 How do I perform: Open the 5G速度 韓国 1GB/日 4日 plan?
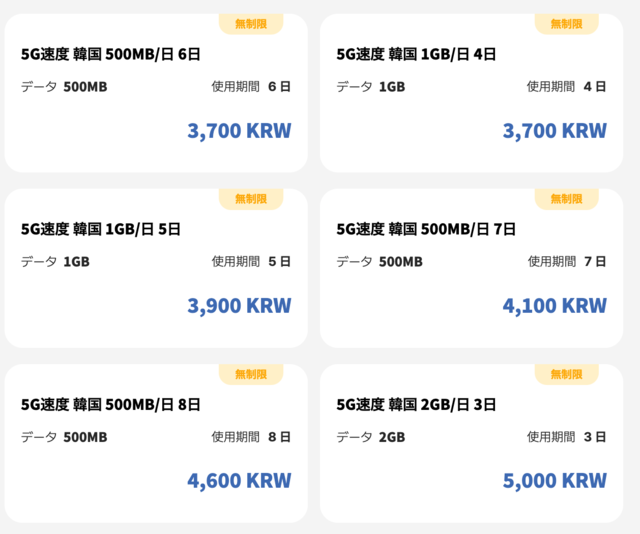(416, 55)
